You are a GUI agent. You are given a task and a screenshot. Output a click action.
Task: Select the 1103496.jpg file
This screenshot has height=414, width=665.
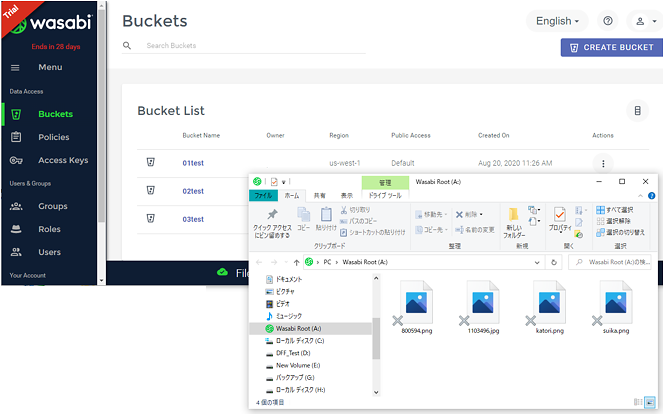(483, 308)
